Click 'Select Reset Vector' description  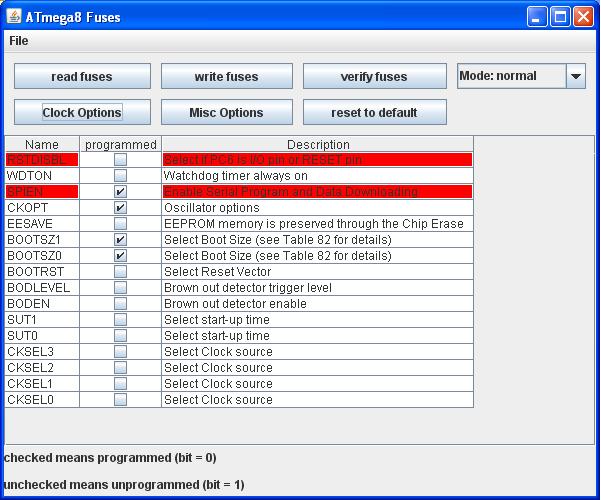click(318, 271)
